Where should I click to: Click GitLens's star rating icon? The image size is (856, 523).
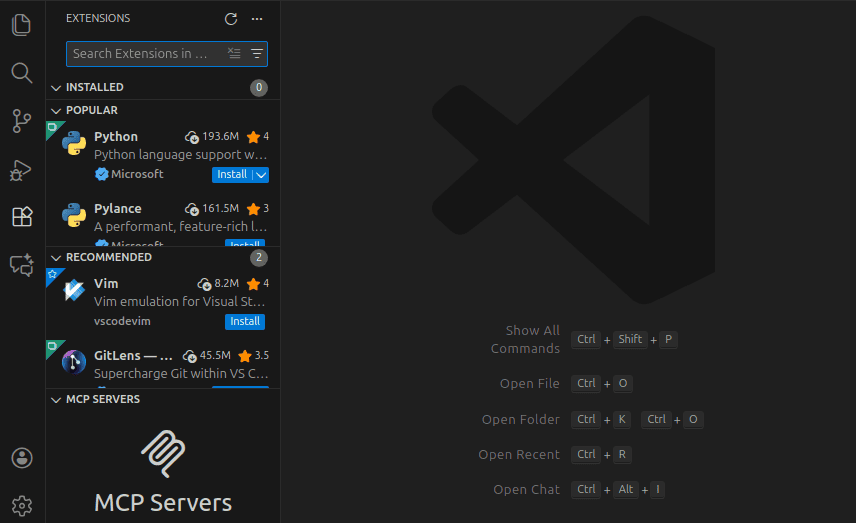click(245, 356)
